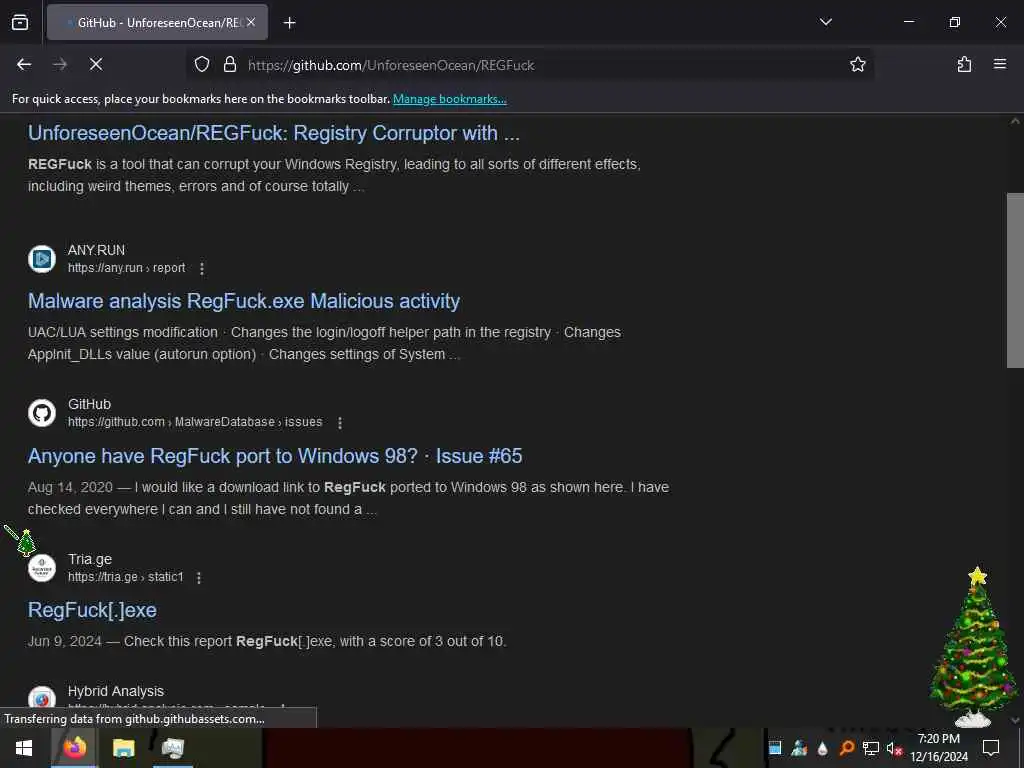The width and height of the screenshot is (1024, 768).
Task: Open the Manage bookmarks link
Action: 449,99
